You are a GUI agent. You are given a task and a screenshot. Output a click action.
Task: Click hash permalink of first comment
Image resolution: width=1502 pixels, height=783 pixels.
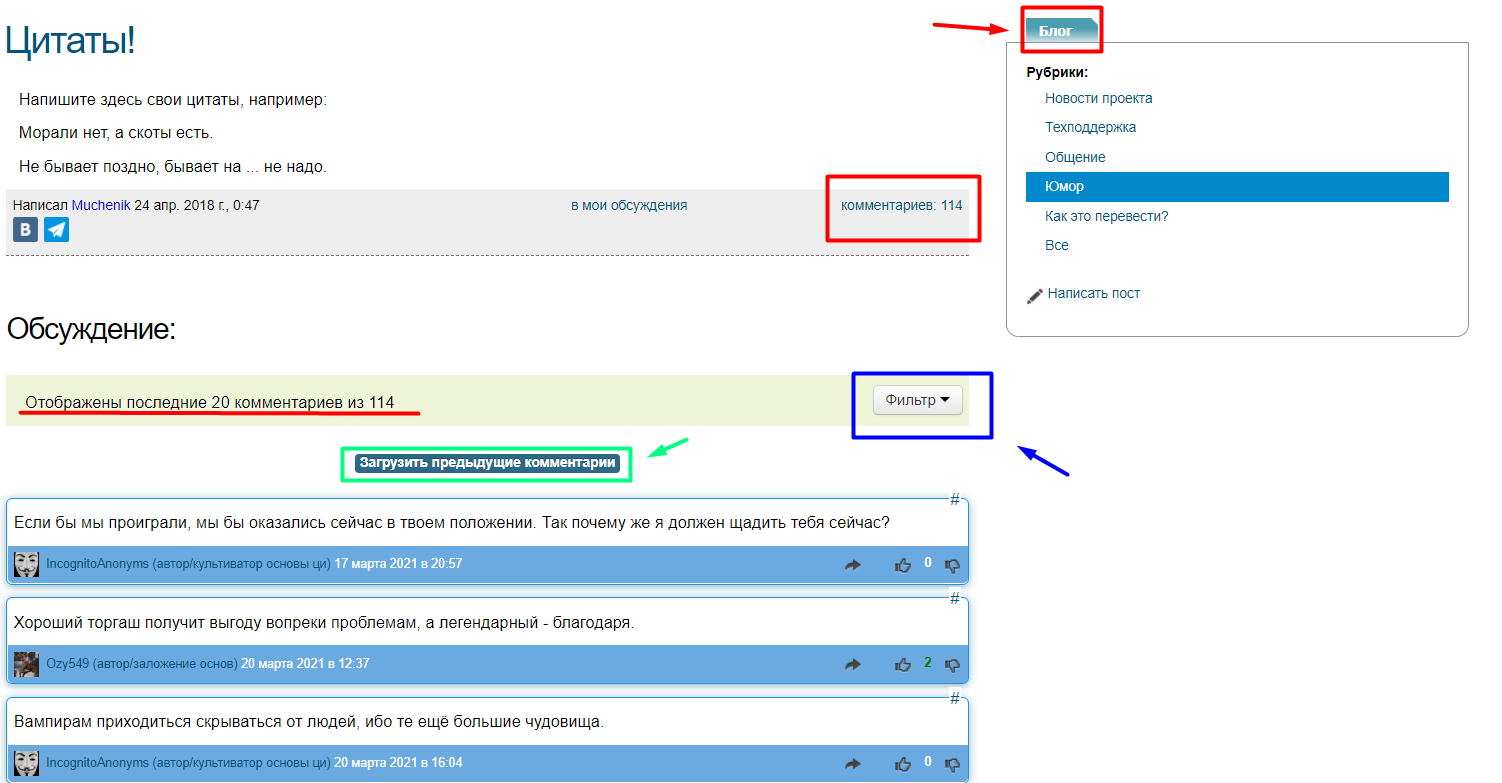[954, 499]
